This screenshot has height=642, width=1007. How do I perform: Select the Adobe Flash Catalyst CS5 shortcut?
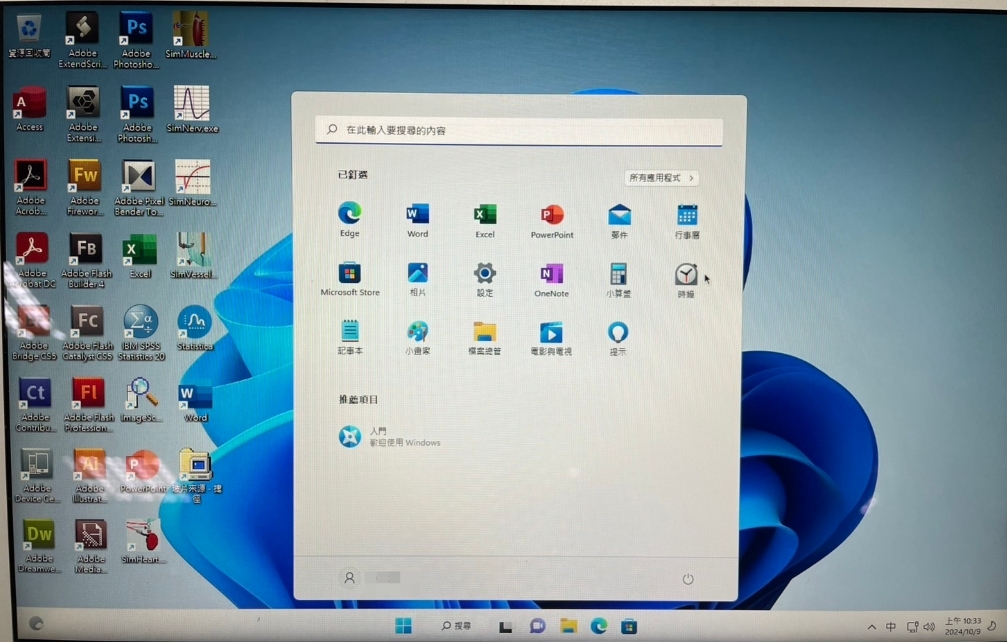[x=87, y=333]
